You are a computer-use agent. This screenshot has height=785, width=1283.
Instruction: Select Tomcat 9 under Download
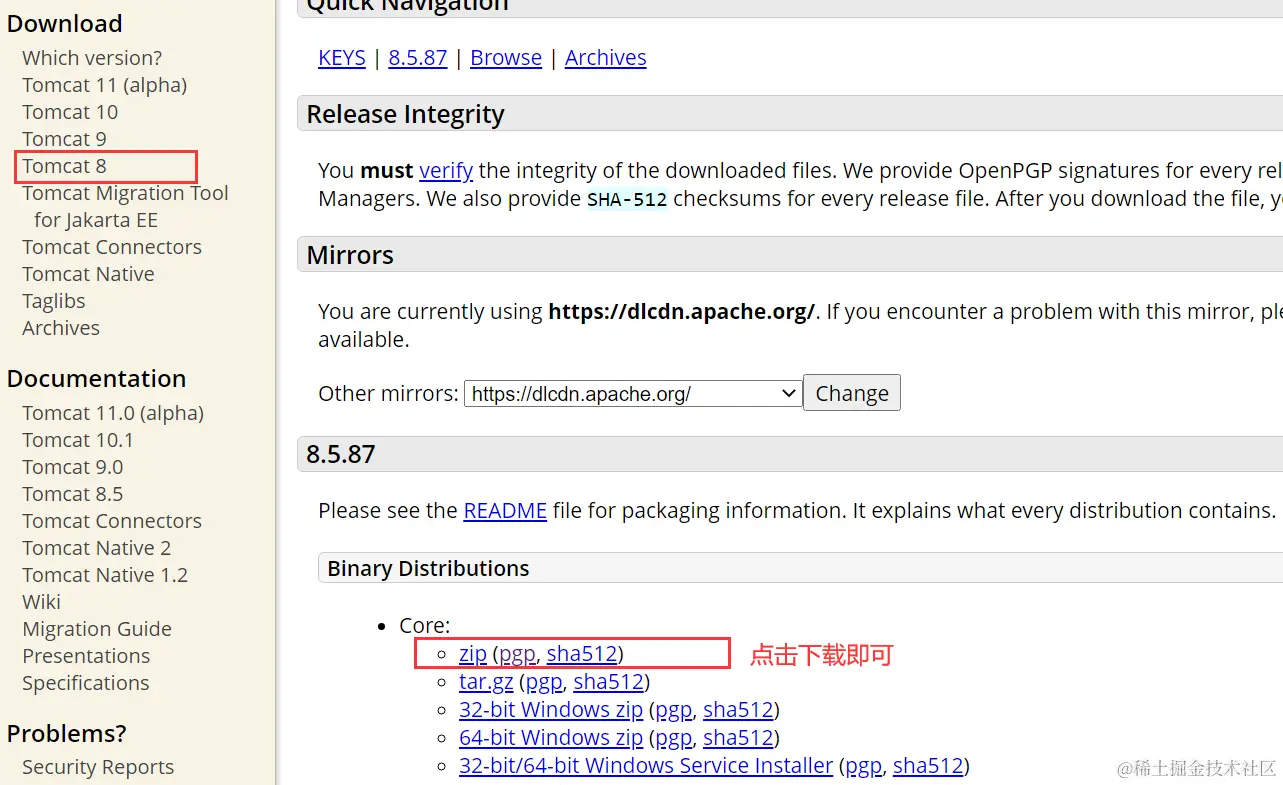64,139
